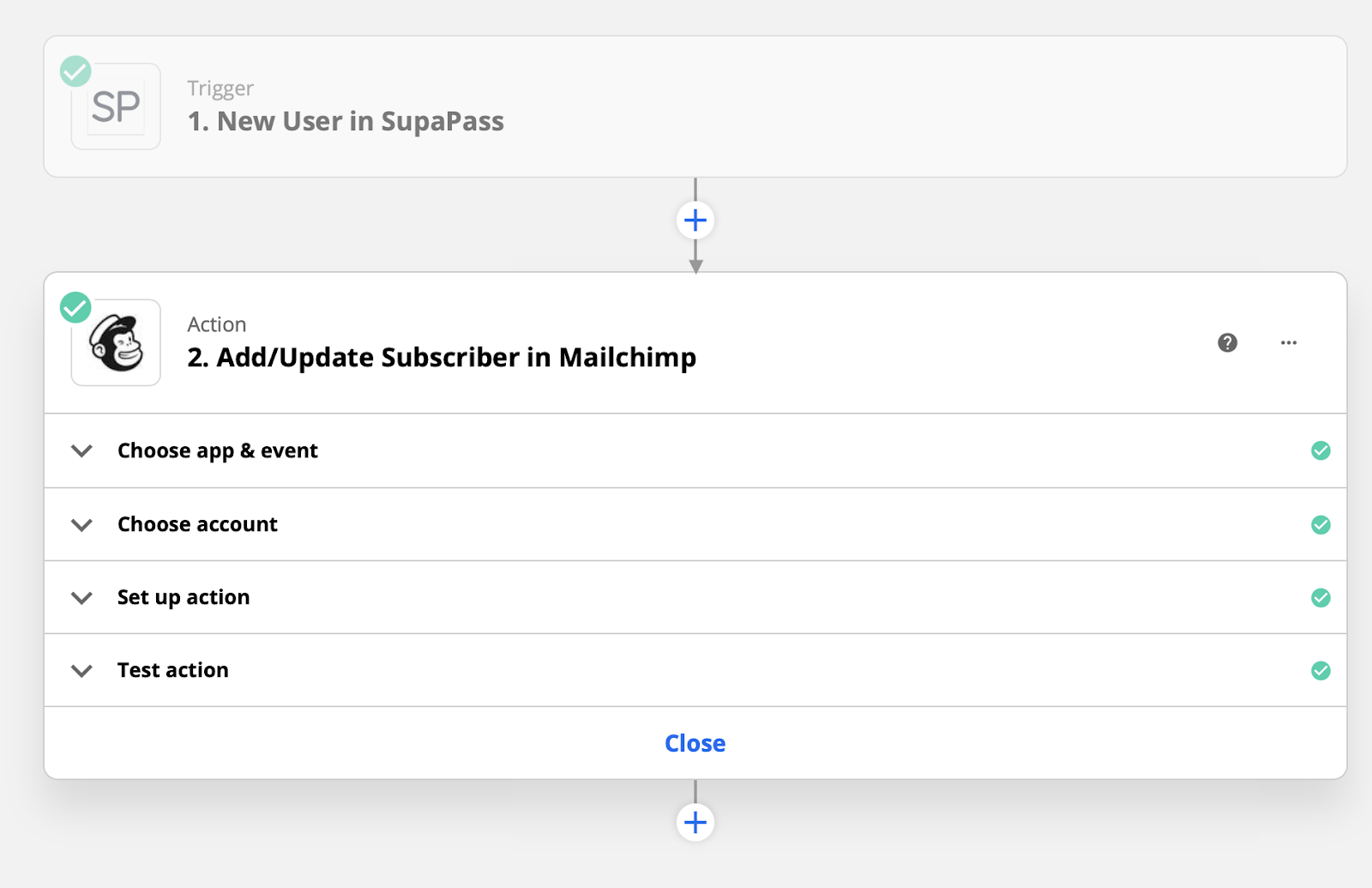
Task: Add a new step below Mailchimp action
Action: coord(695,822)
